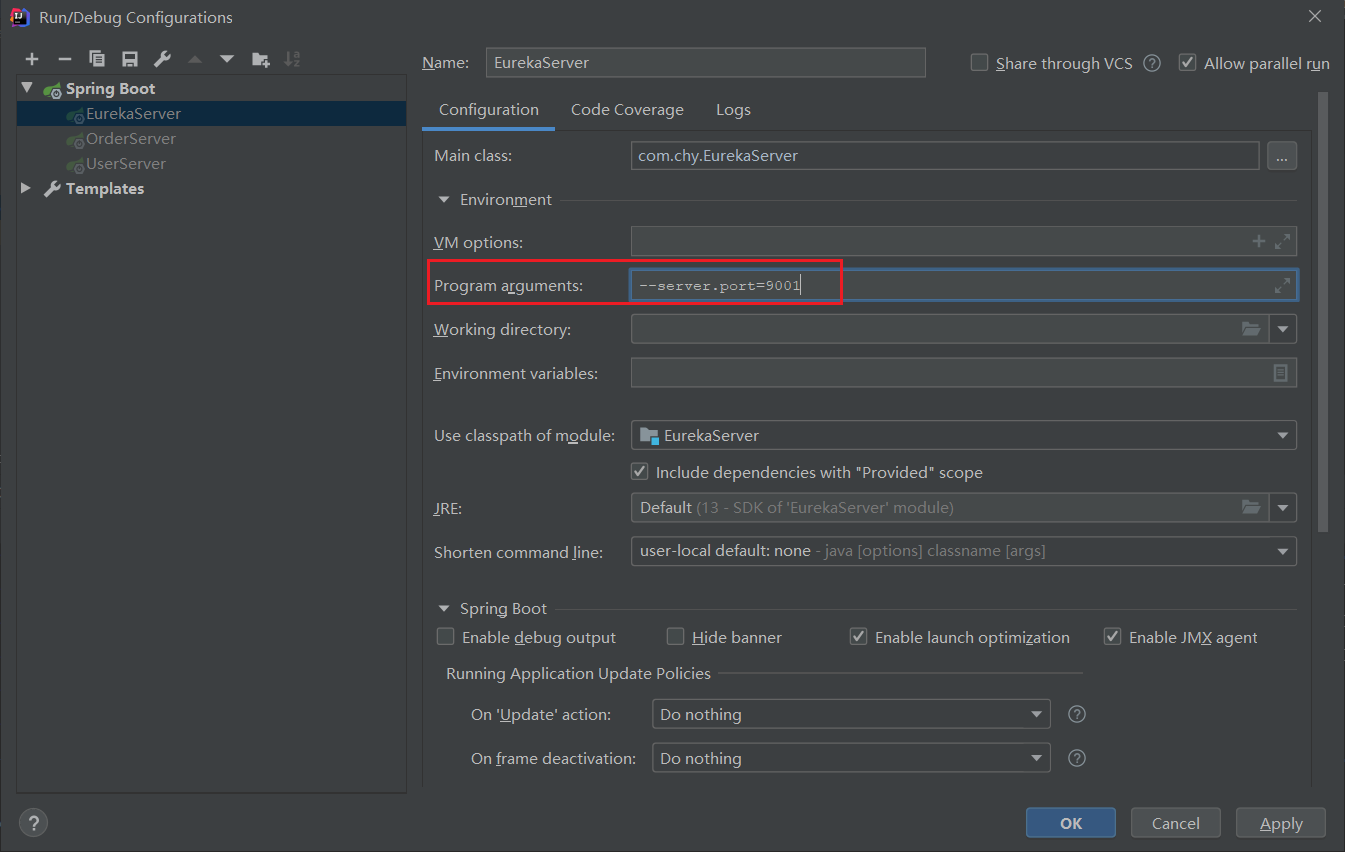Click the Apply button
The width and height of the screenshot is (1345, 852).
click(x=1281, y=823)
